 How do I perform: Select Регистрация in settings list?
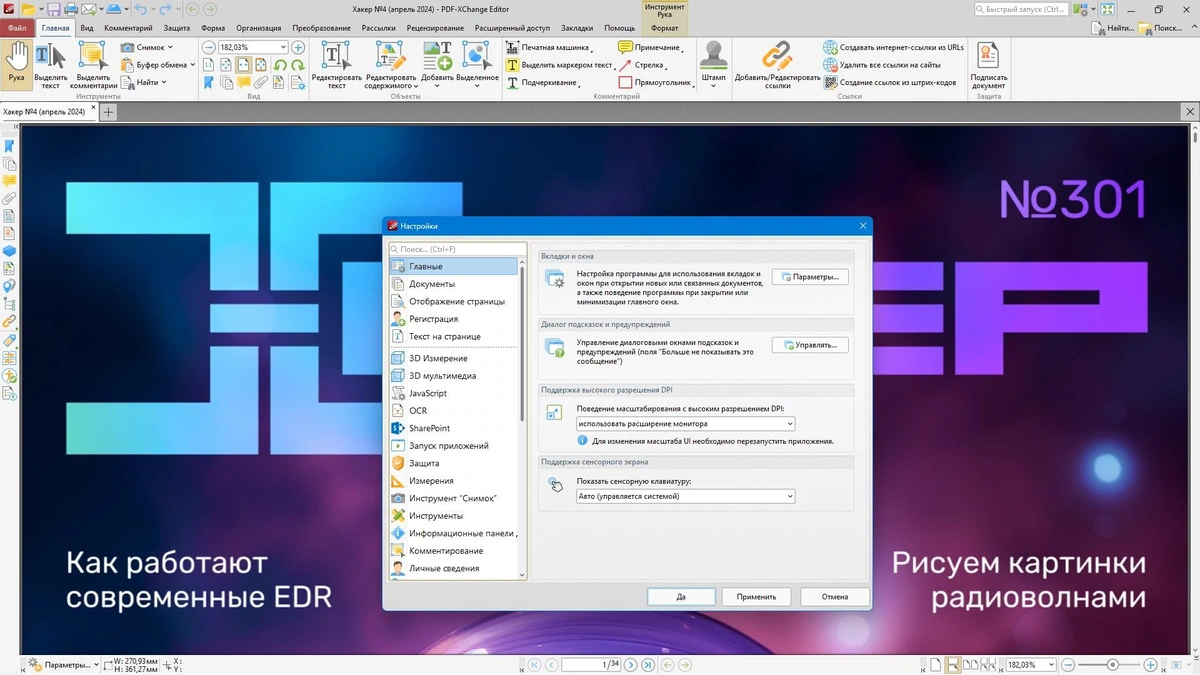pos(453,319)
